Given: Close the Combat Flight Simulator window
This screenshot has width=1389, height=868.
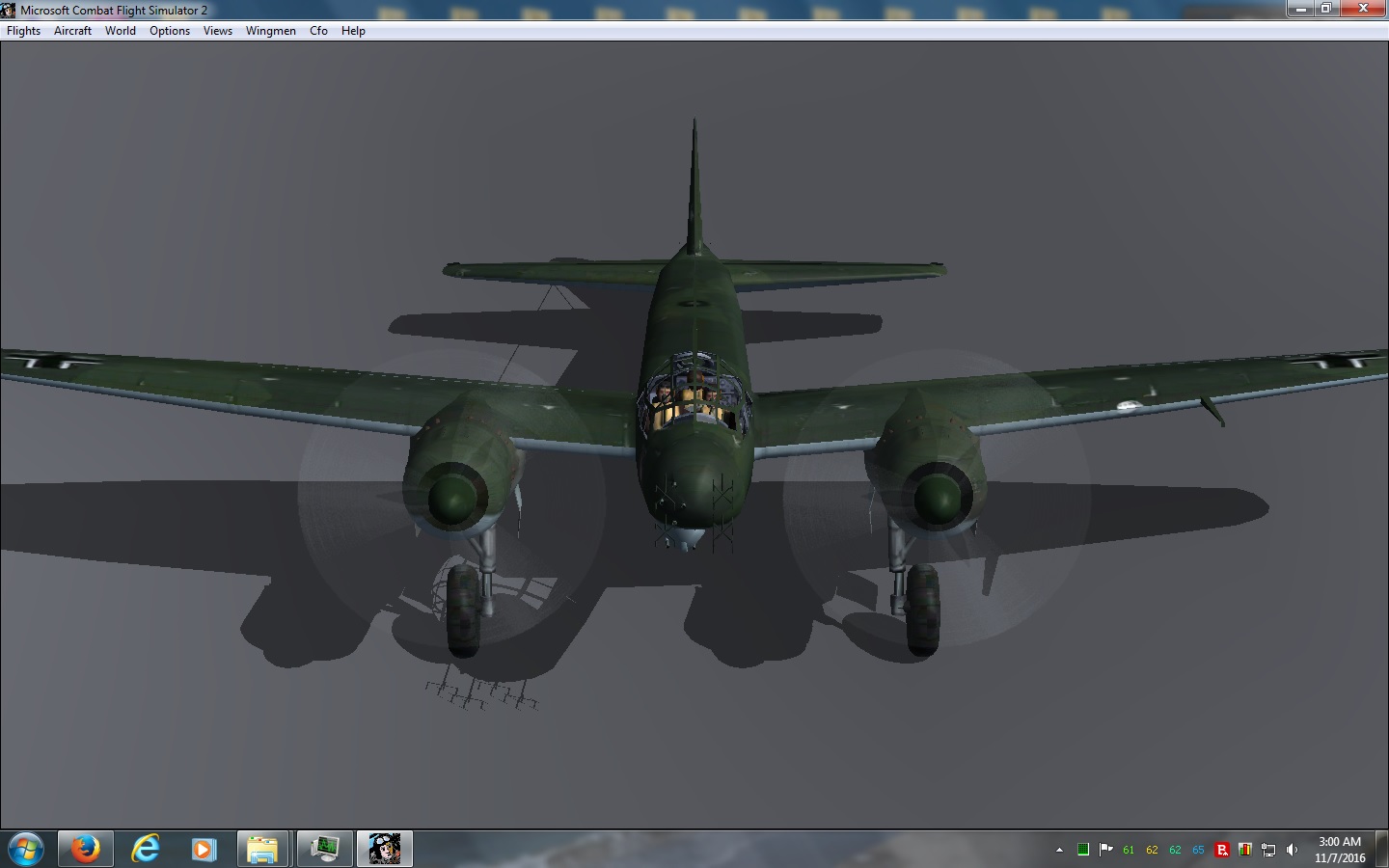Looking at the screenshot, I should pyautogui.click(x=1364, y=9).
